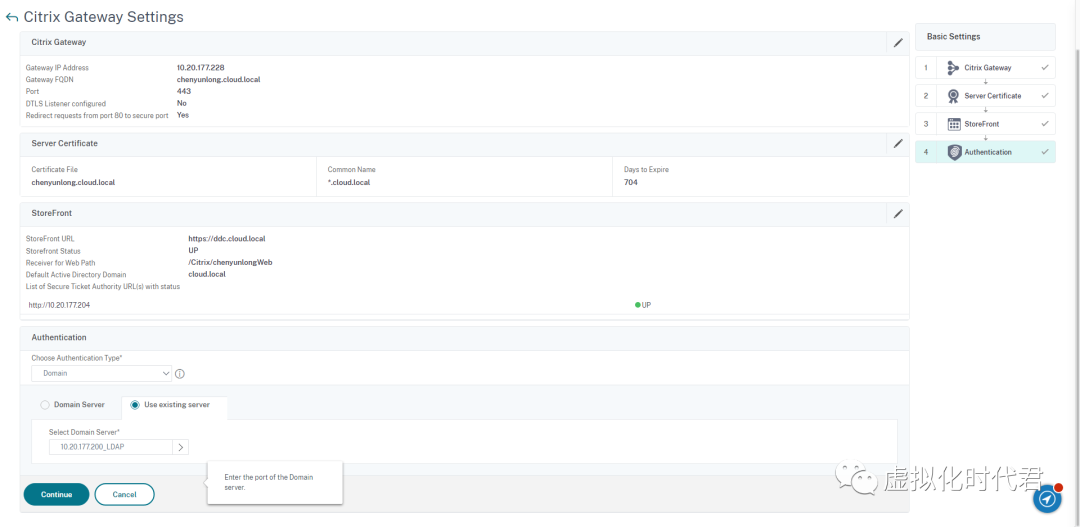
Task: Go to step 2 Server Certificate
Action: [985, 96]
